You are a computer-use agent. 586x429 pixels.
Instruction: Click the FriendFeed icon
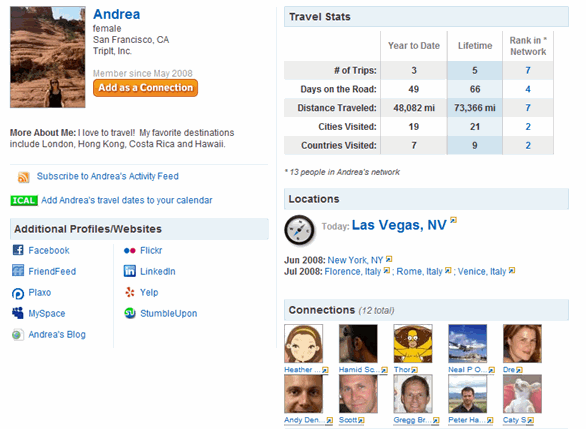pyautogui.click(x=18, y=270)
